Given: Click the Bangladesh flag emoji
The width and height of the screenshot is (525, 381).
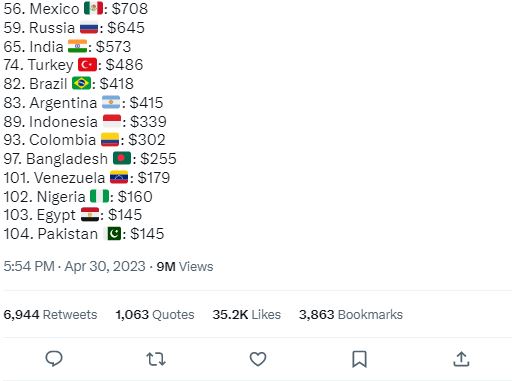Looking at the screenshot, I should 122,158.
